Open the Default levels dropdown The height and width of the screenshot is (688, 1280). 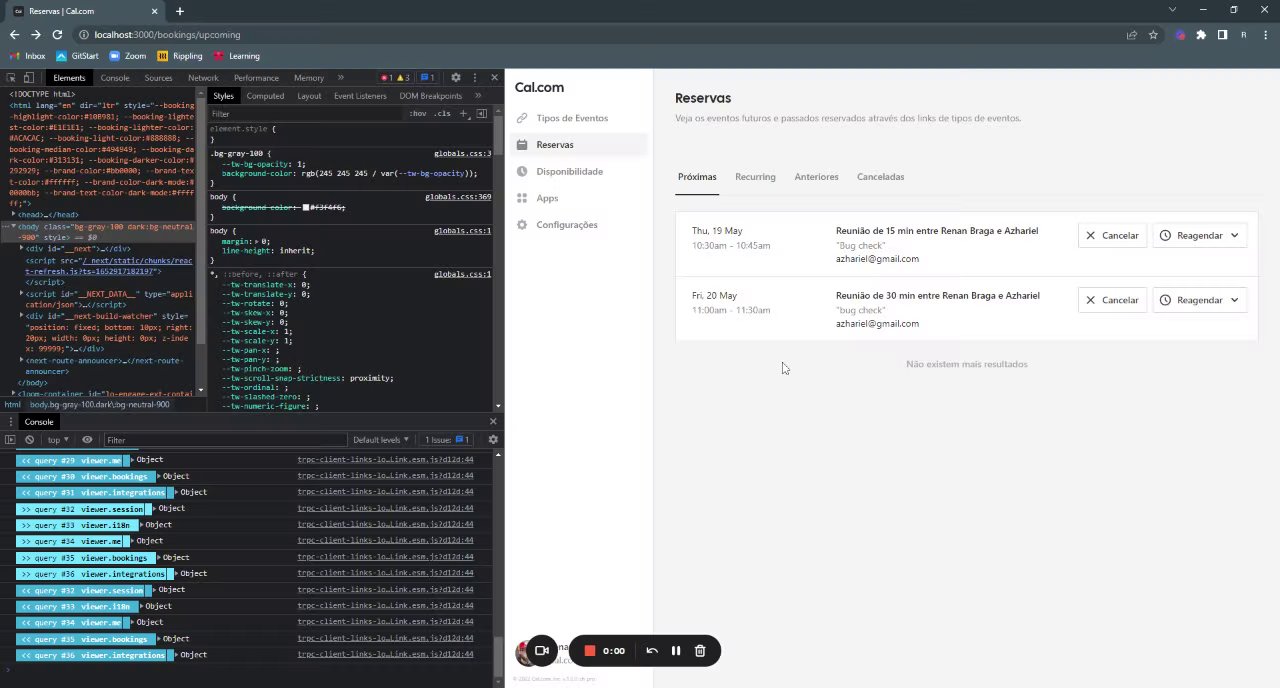point(381,439)
